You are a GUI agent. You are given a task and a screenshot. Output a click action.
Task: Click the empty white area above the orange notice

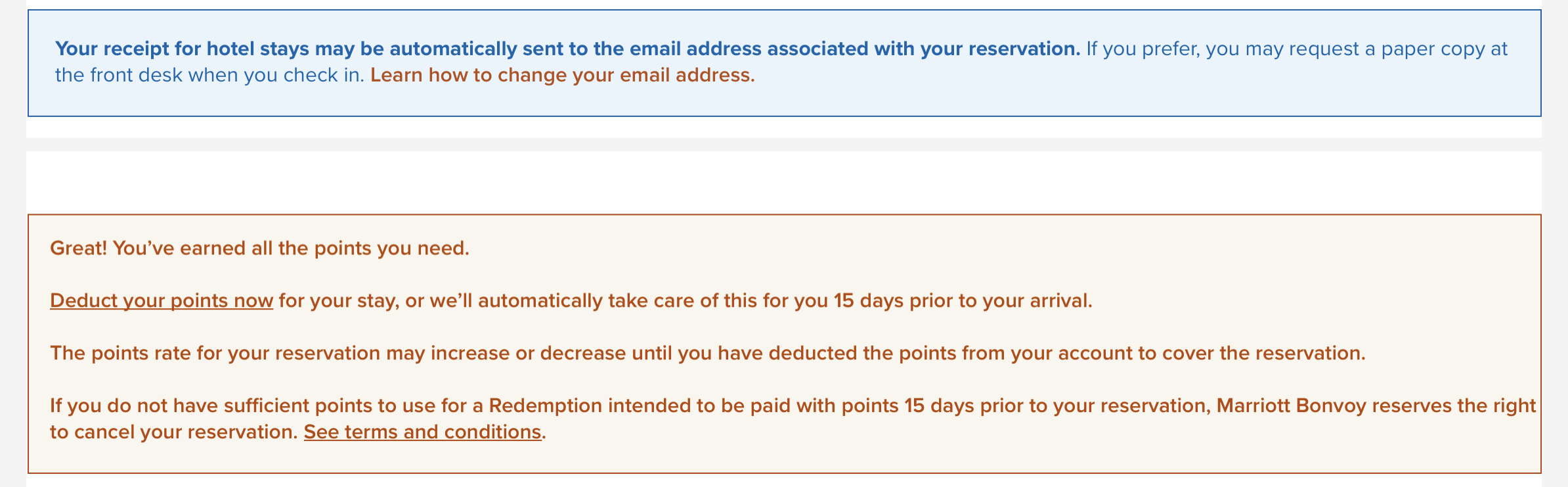tap(784, 183)
